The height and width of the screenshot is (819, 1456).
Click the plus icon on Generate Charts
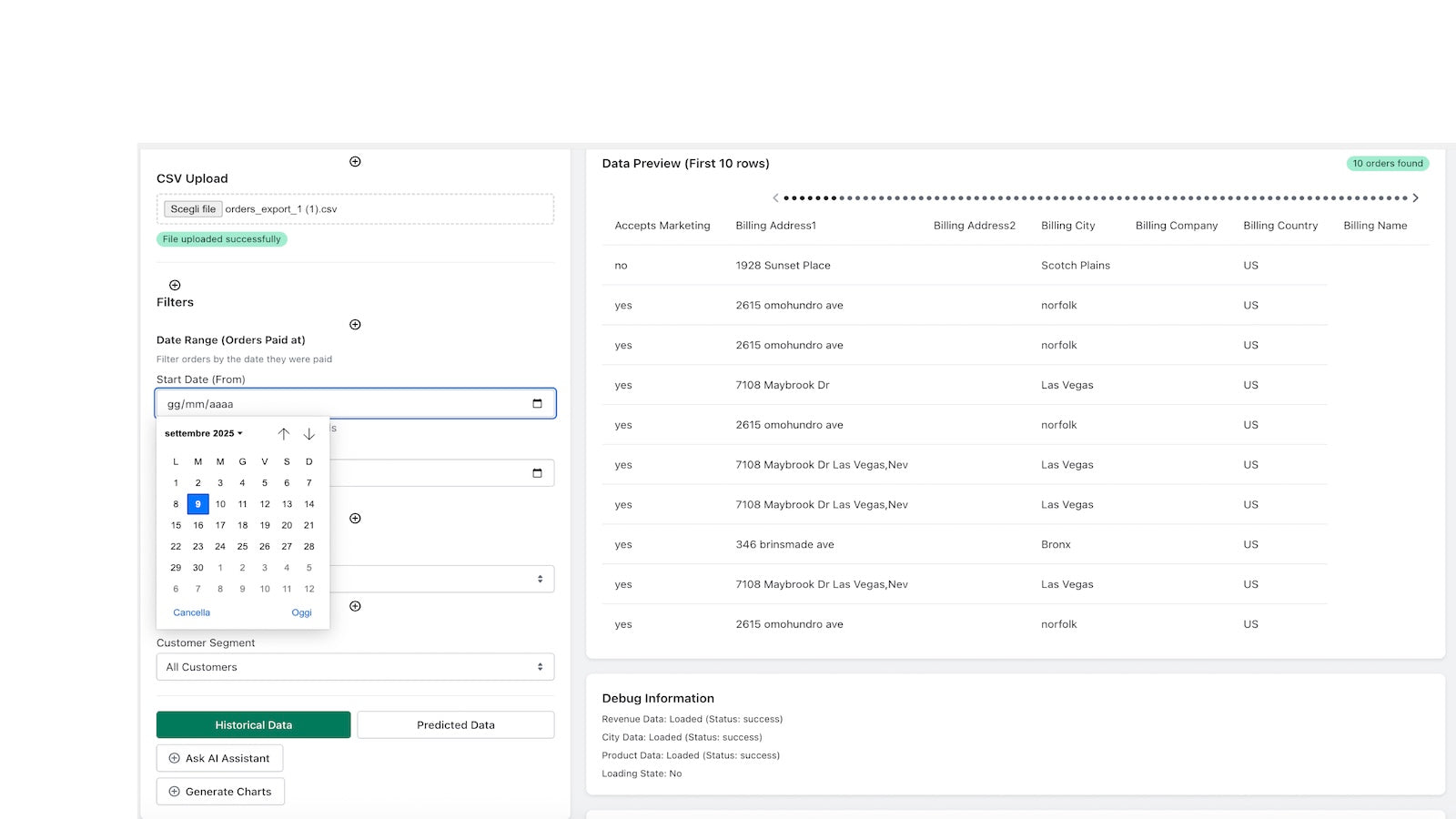(x=173, y=791)
